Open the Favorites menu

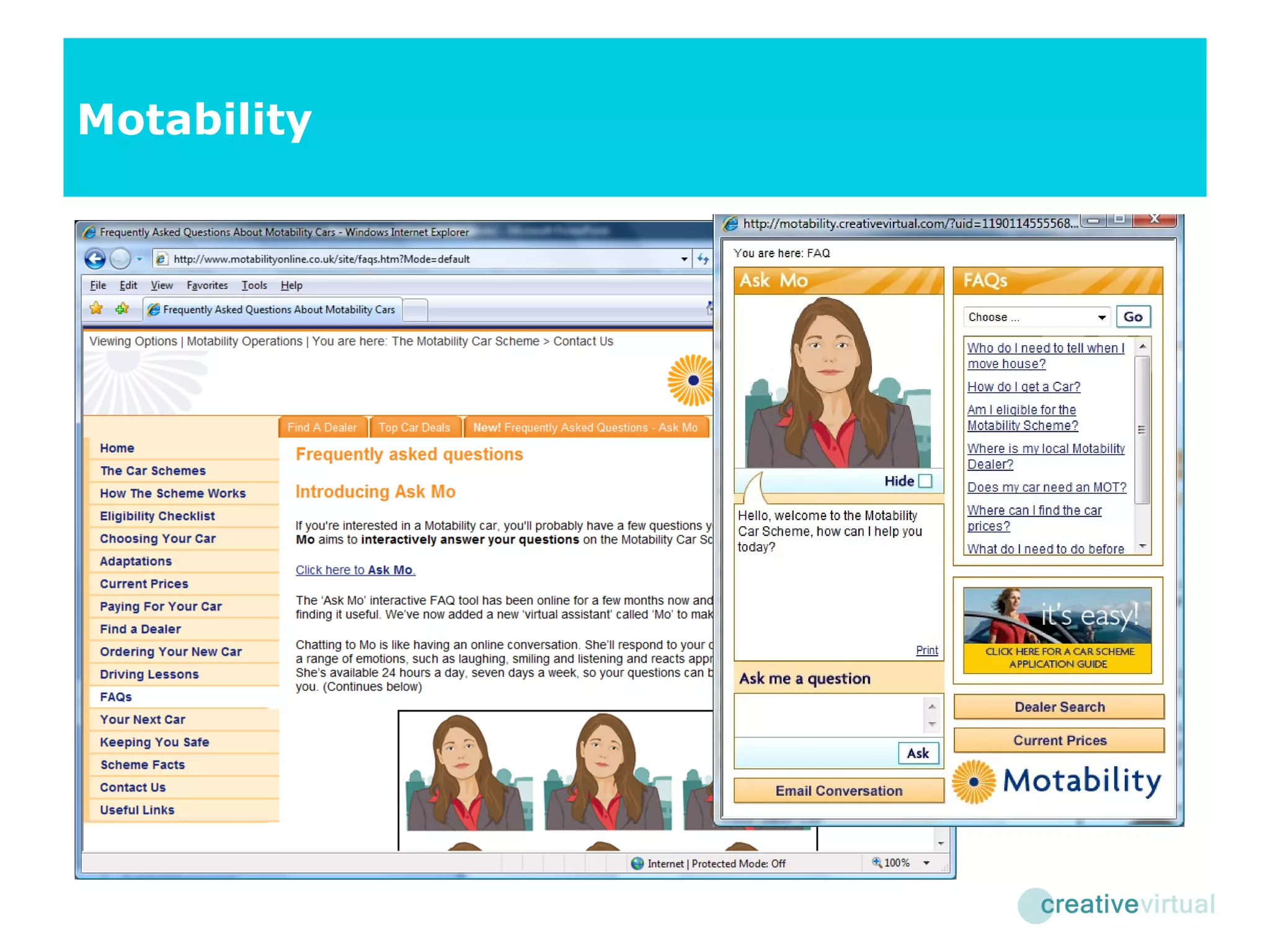(207, 285)
